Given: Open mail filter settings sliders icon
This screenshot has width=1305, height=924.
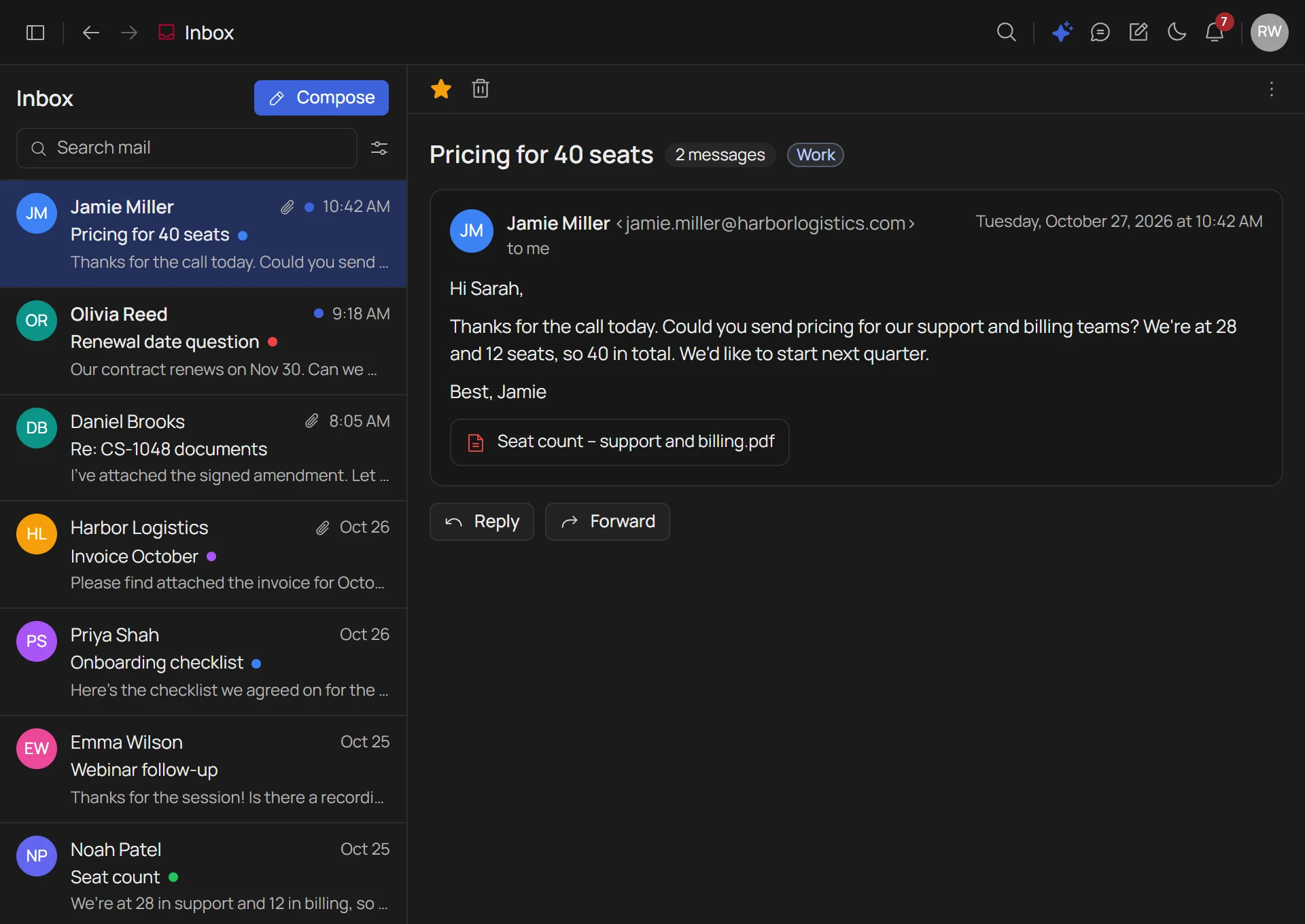Looking at the screenshot, I should click(x=379, y=148).
